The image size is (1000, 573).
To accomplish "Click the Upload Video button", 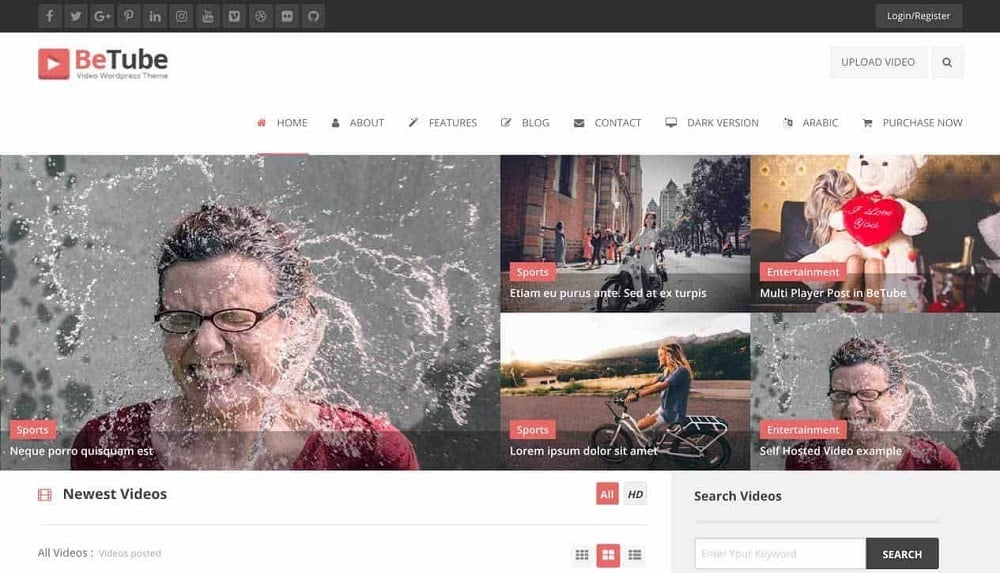I will coord(877,62).
